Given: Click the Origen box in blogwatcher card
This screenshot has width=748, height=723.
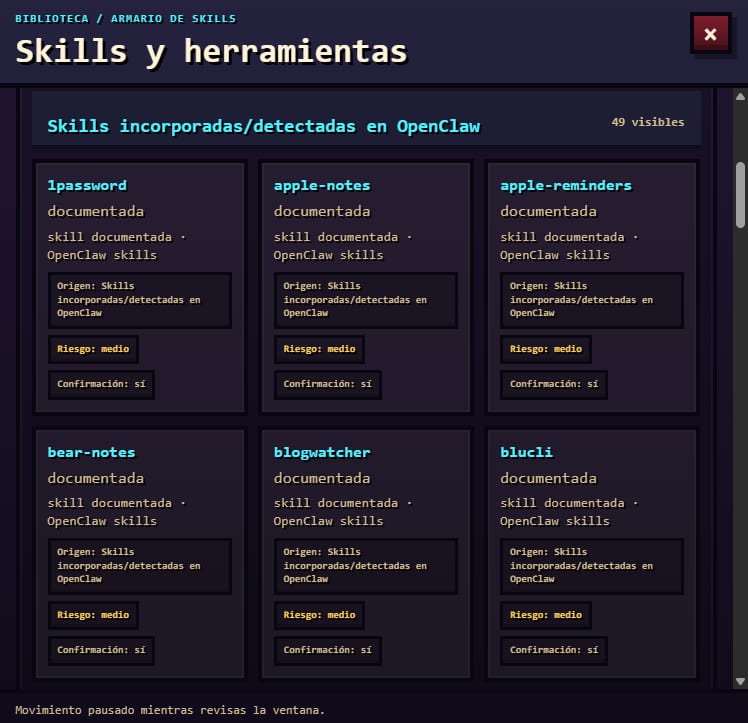Looking at the screenshot, I should click(x=366, y=566).
